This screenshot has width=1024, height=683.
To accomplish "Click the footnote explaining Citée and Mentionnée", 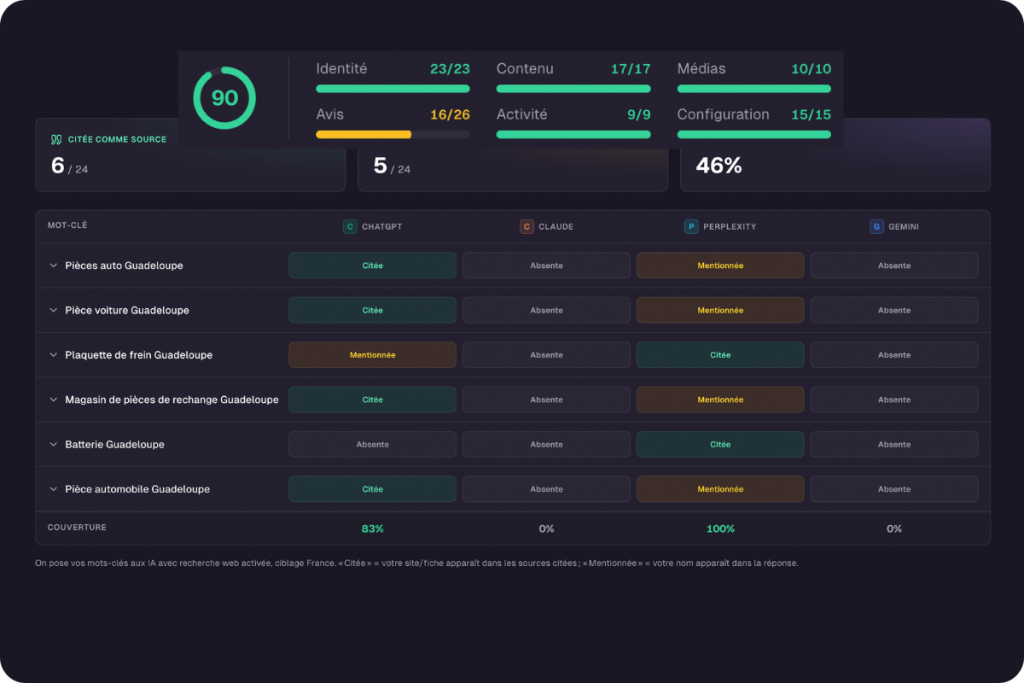I will tap(416, 563).
